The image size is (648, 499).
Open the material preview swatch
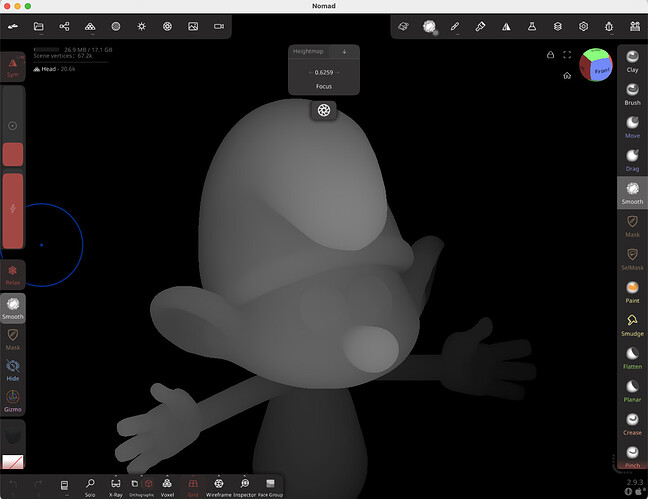pos(13,435)
